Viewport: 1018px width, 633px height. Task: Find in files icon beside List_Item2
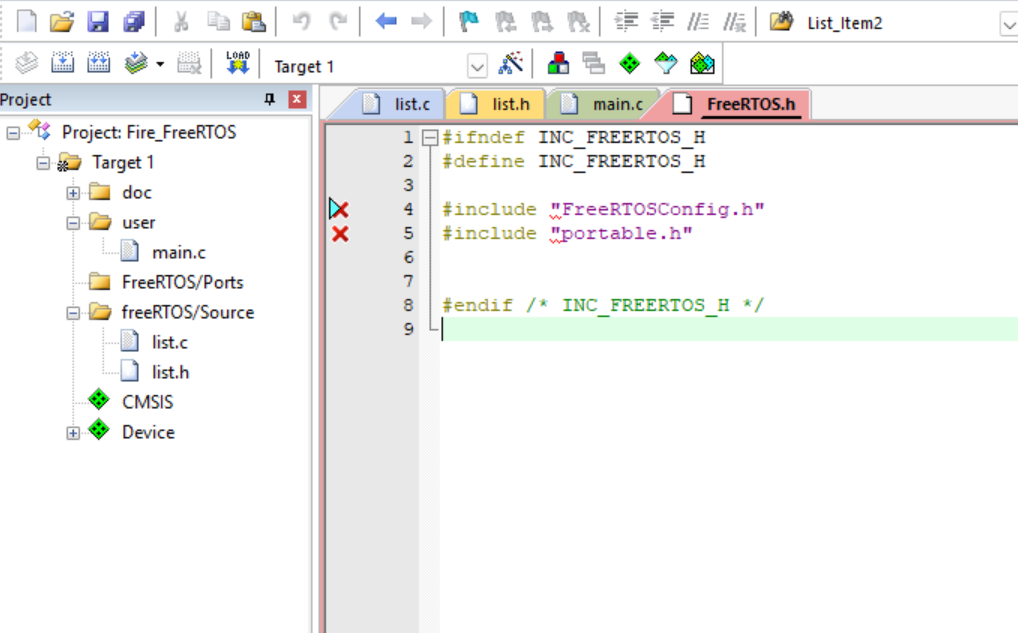[782, 22]
